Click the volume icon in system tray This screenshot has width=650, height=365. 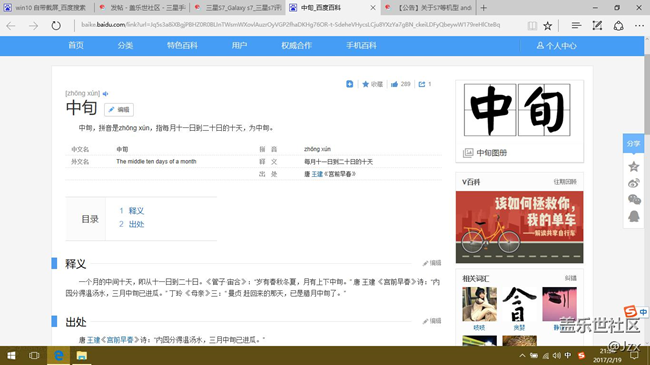pos(556,355)
